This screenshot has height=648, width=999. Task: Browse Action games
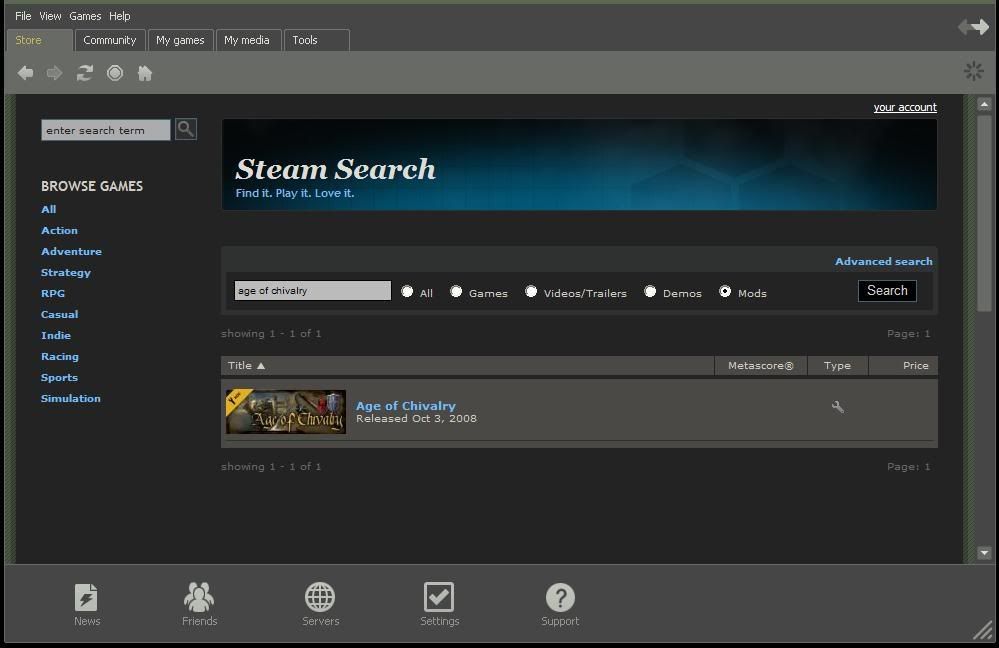click(59, 230)
